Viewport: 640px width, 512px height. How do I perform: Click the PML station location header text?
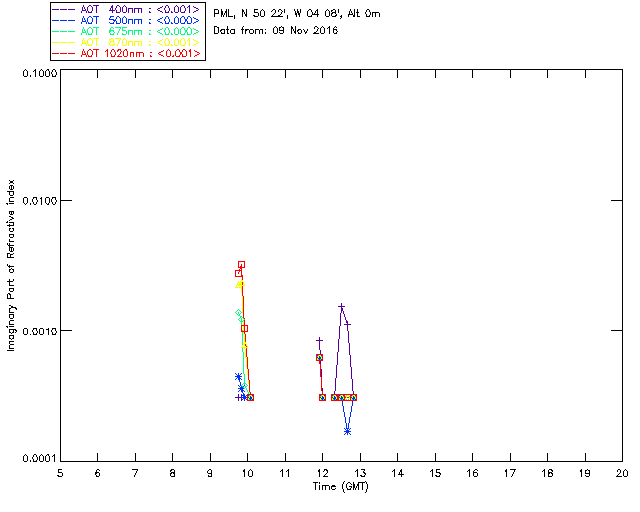tap(297, 14)
